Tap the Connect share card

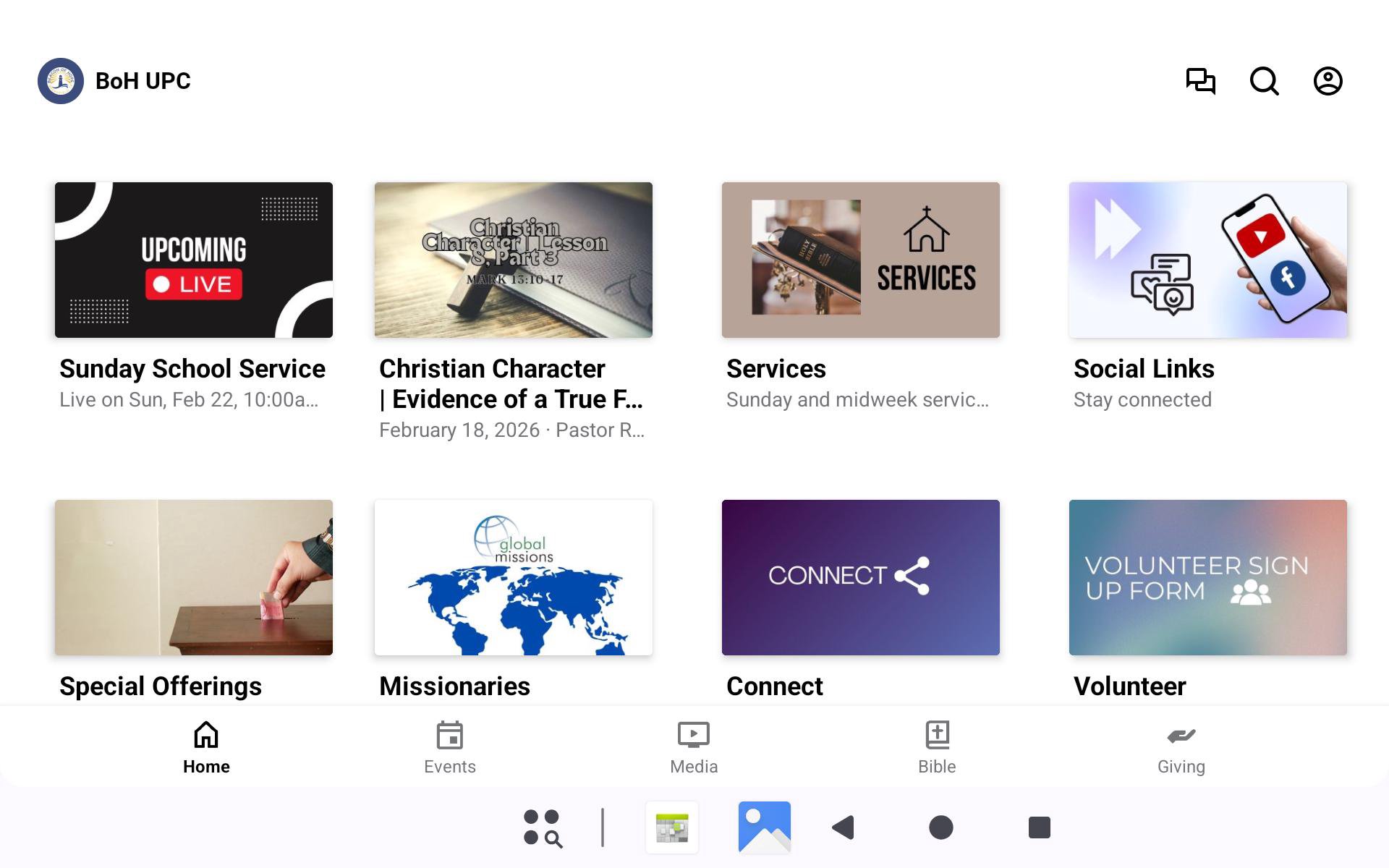[x=860, y=577]
